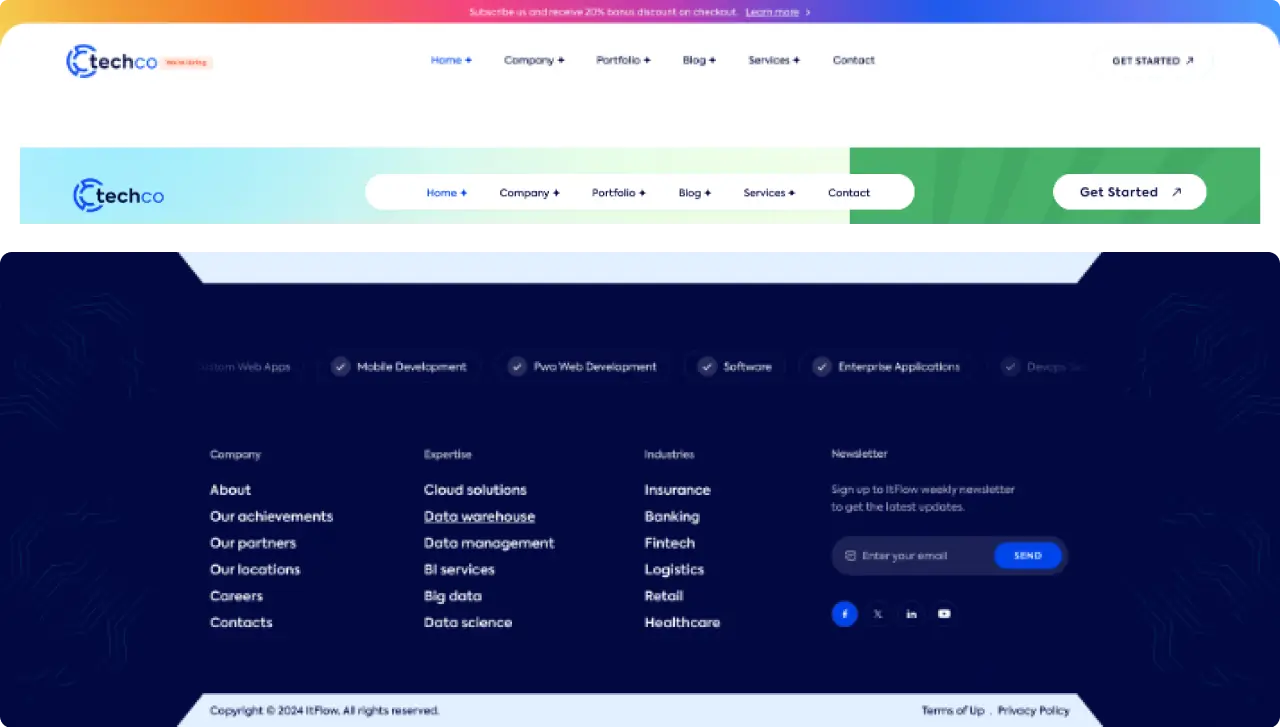The height and width of the screenshot is (728, 1280).
Task: Expand Services menu in gradient header
Action: pos(769,193)
